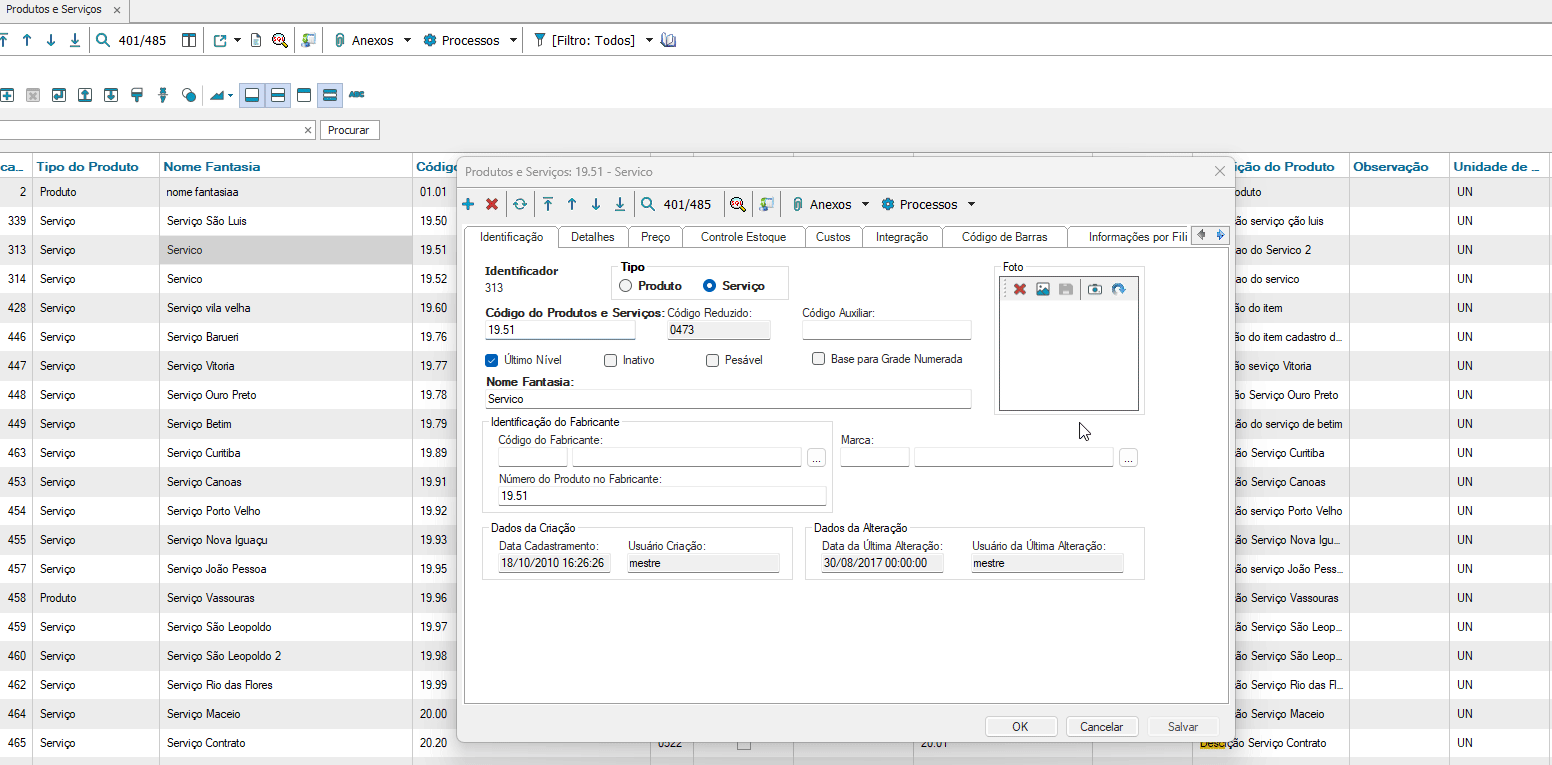Image resolution: width=1552 pixels, height=765 pixels.
Task: Clear the search box with its X
Action: click(308, 130)
